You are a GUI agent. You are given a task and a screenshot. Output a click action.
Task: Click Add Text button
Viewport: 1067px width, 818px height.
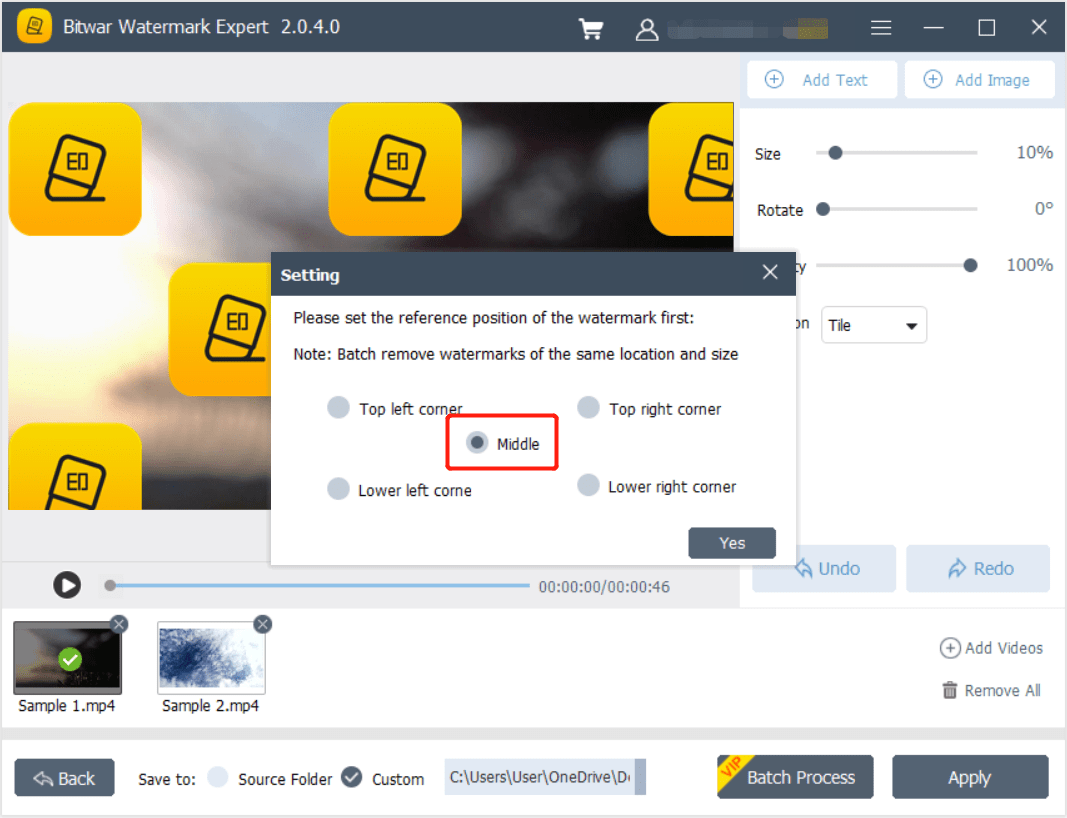pos(821,80)
